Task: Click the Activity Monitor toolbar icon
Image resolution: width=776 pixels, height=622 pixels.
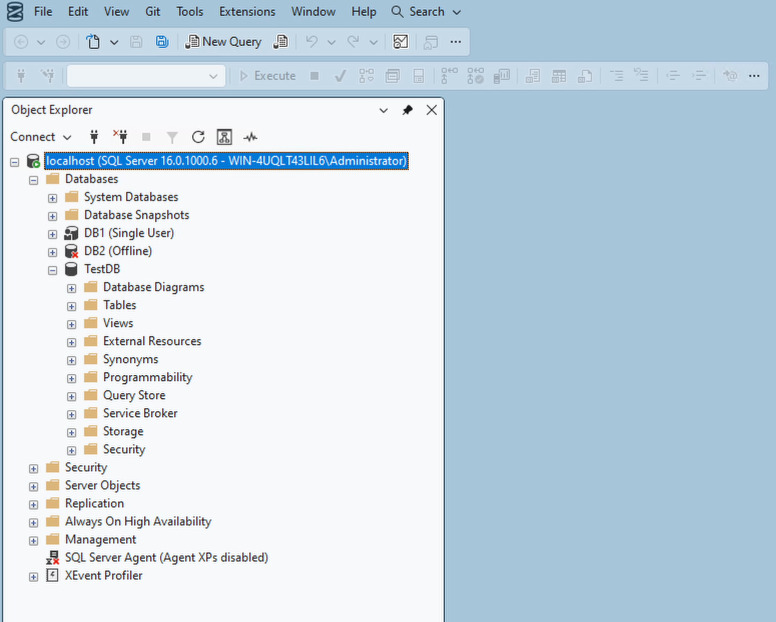Action: tap(400, 42)
